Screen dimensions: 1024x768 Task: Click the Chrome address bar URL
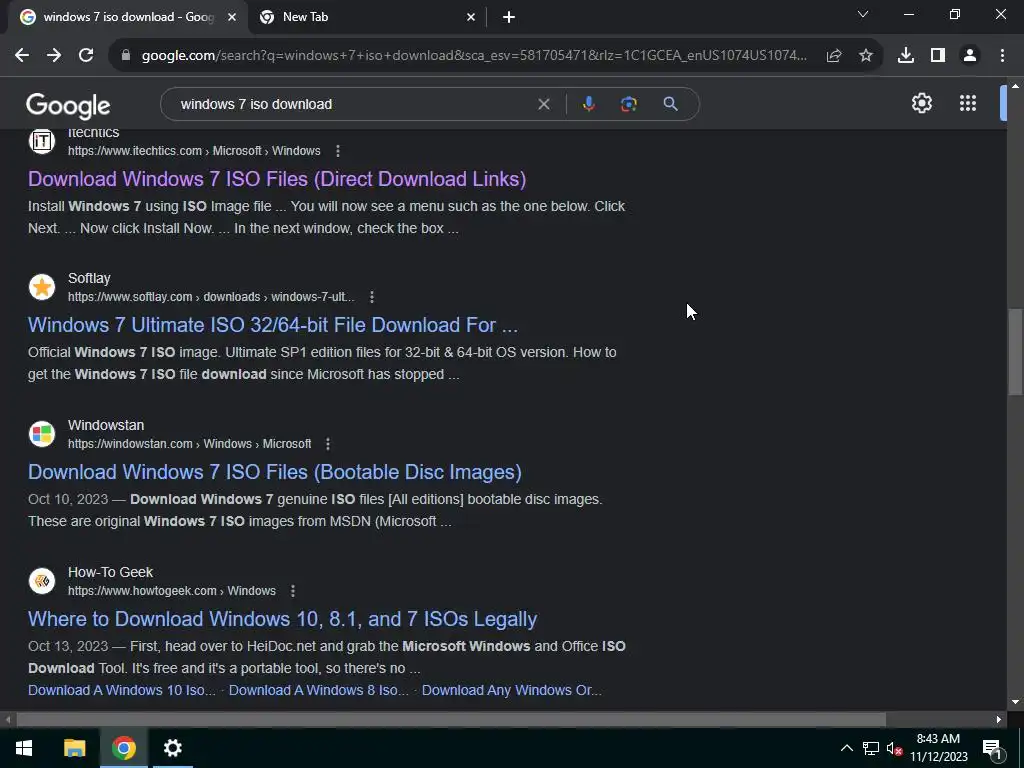(x=474, y=56)
